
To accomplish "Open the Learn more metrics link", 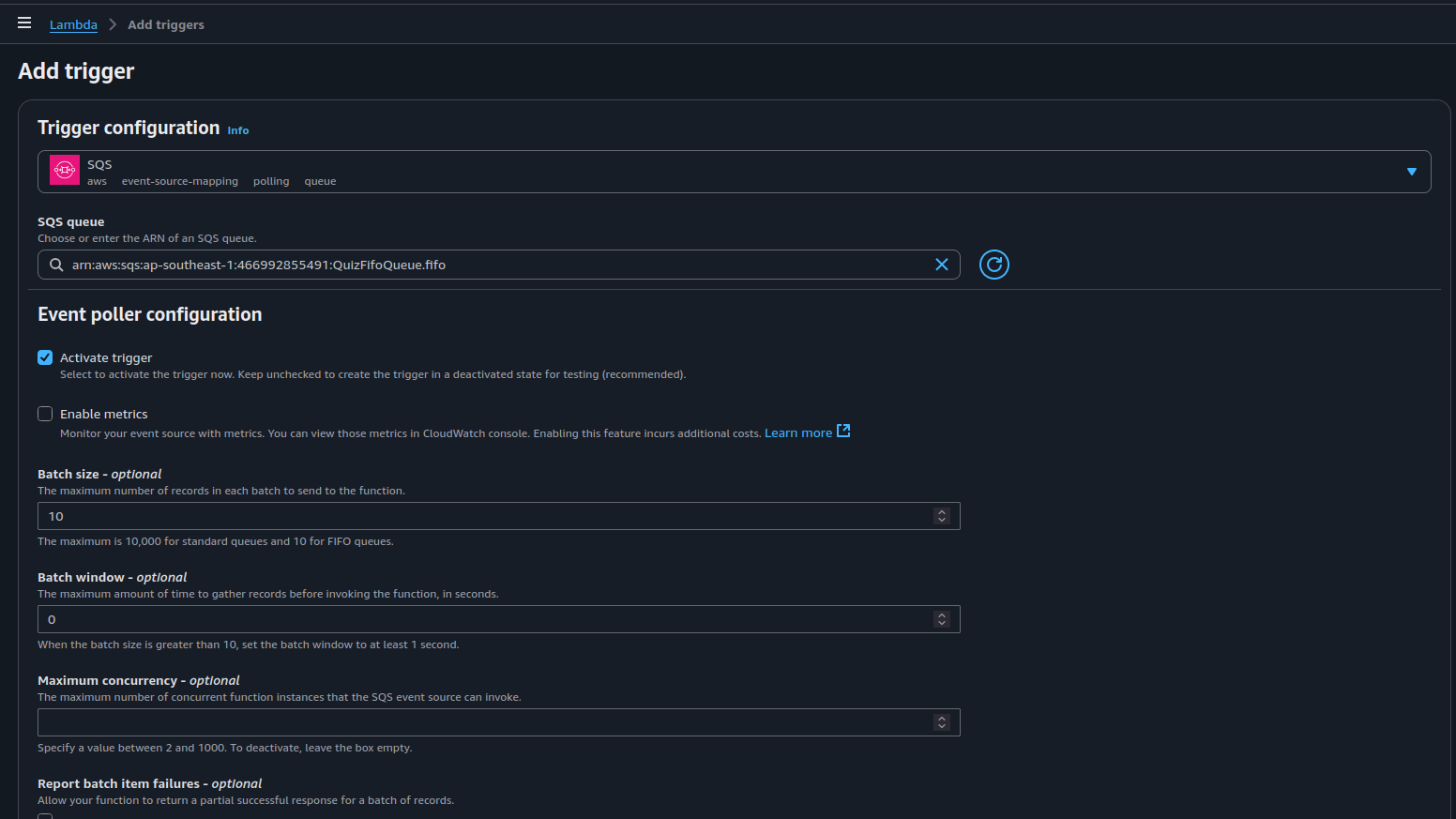I will pyautogui.click(x=797, y=432).
